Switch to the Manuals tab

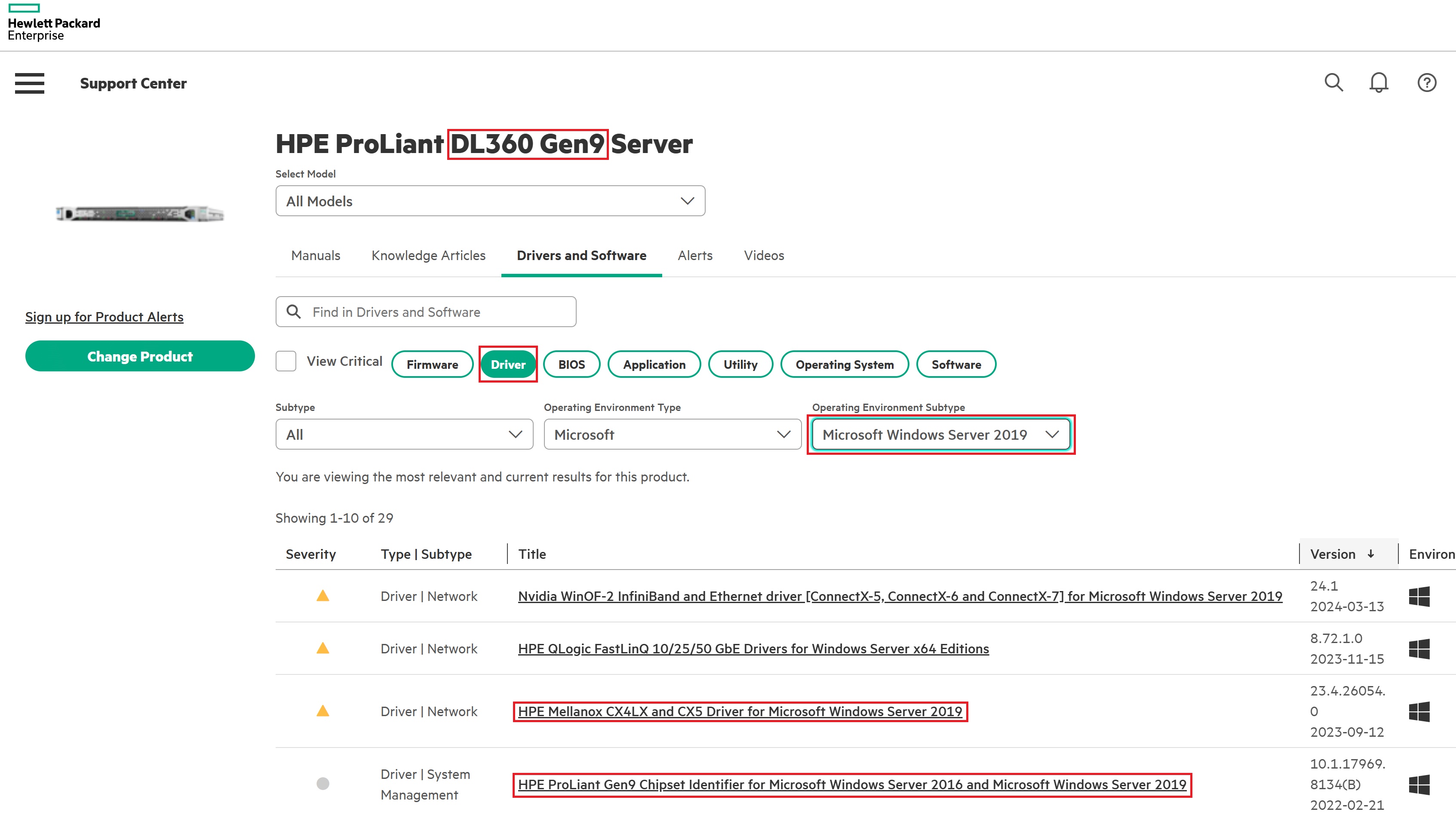(315, 255)
